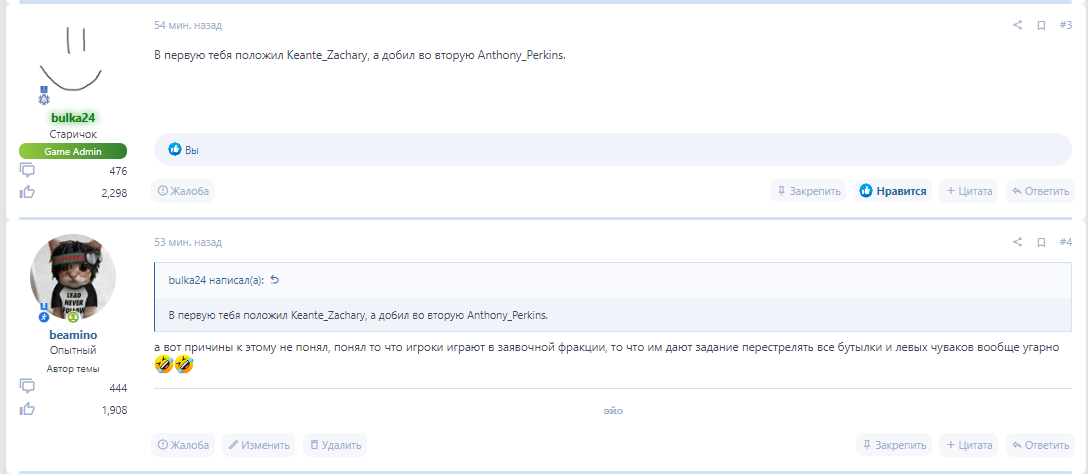Viewport: 1088px width, 474px height.
Task: Click the like reaction icon beside Вы
Action: coord(175,149)
